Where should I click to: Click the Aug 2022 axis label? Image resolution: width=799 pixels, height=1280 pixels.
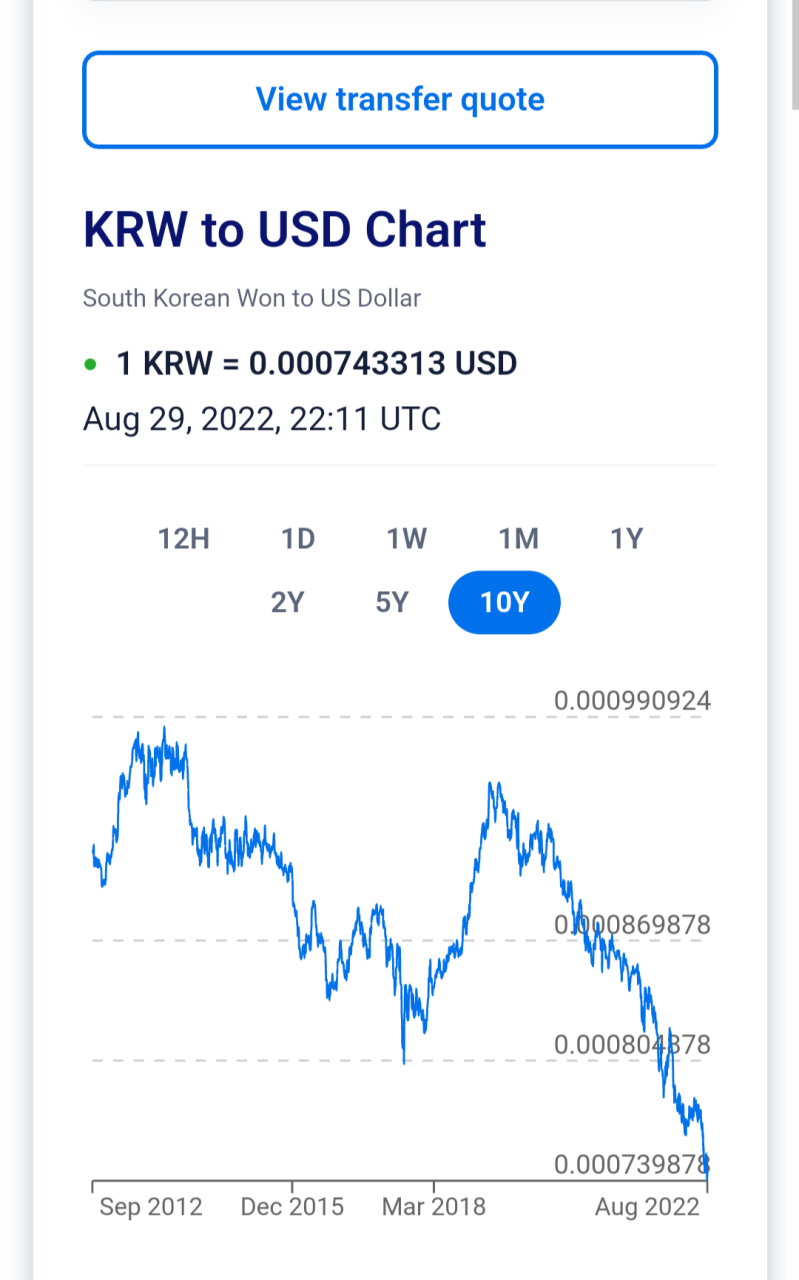pos(648,1207)
